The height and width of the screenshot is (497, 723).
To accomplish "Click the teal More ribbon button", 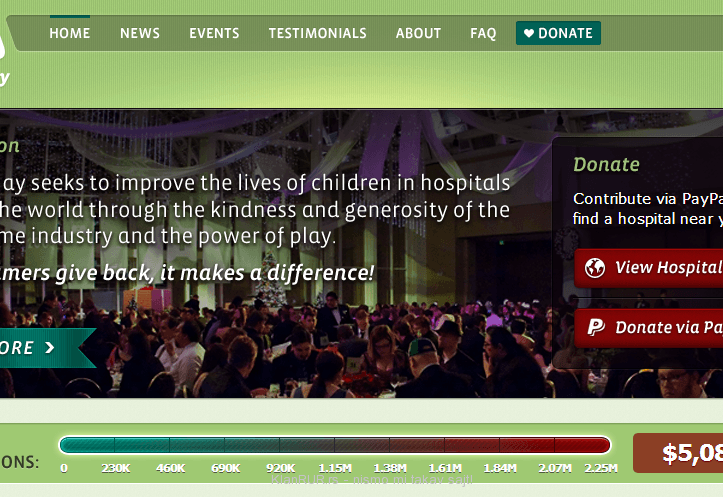I will tap(46, 348).
